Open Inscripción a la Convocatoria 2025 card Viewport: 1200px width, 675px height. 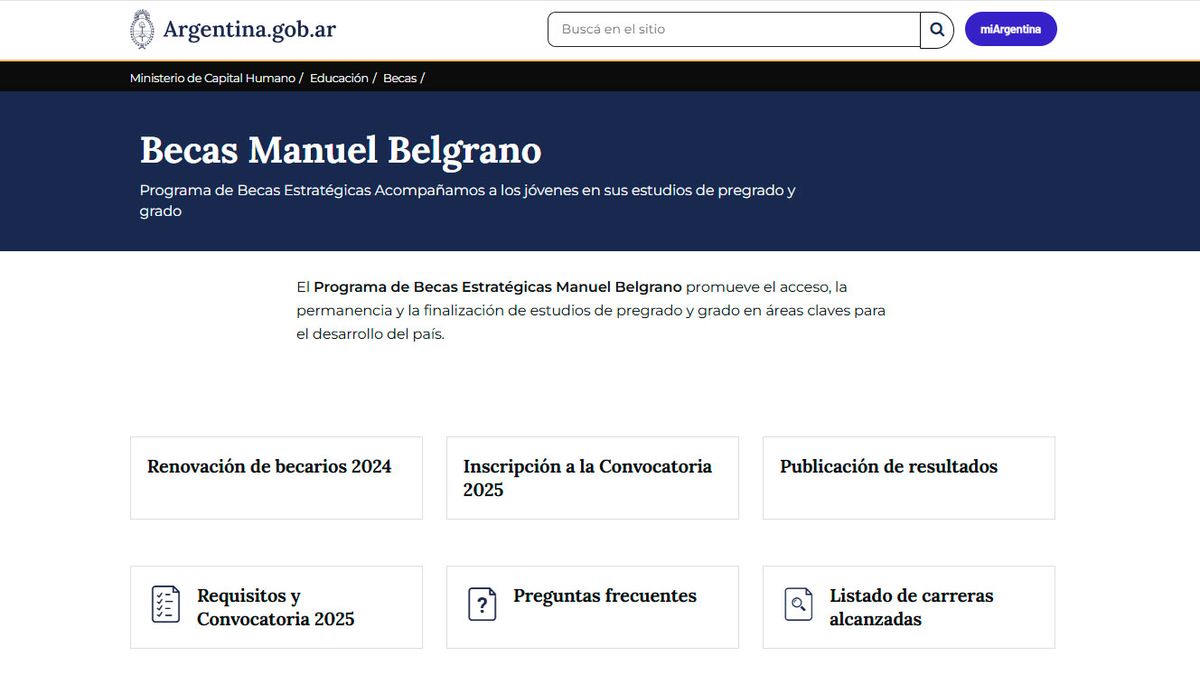[x=592, y=477]
